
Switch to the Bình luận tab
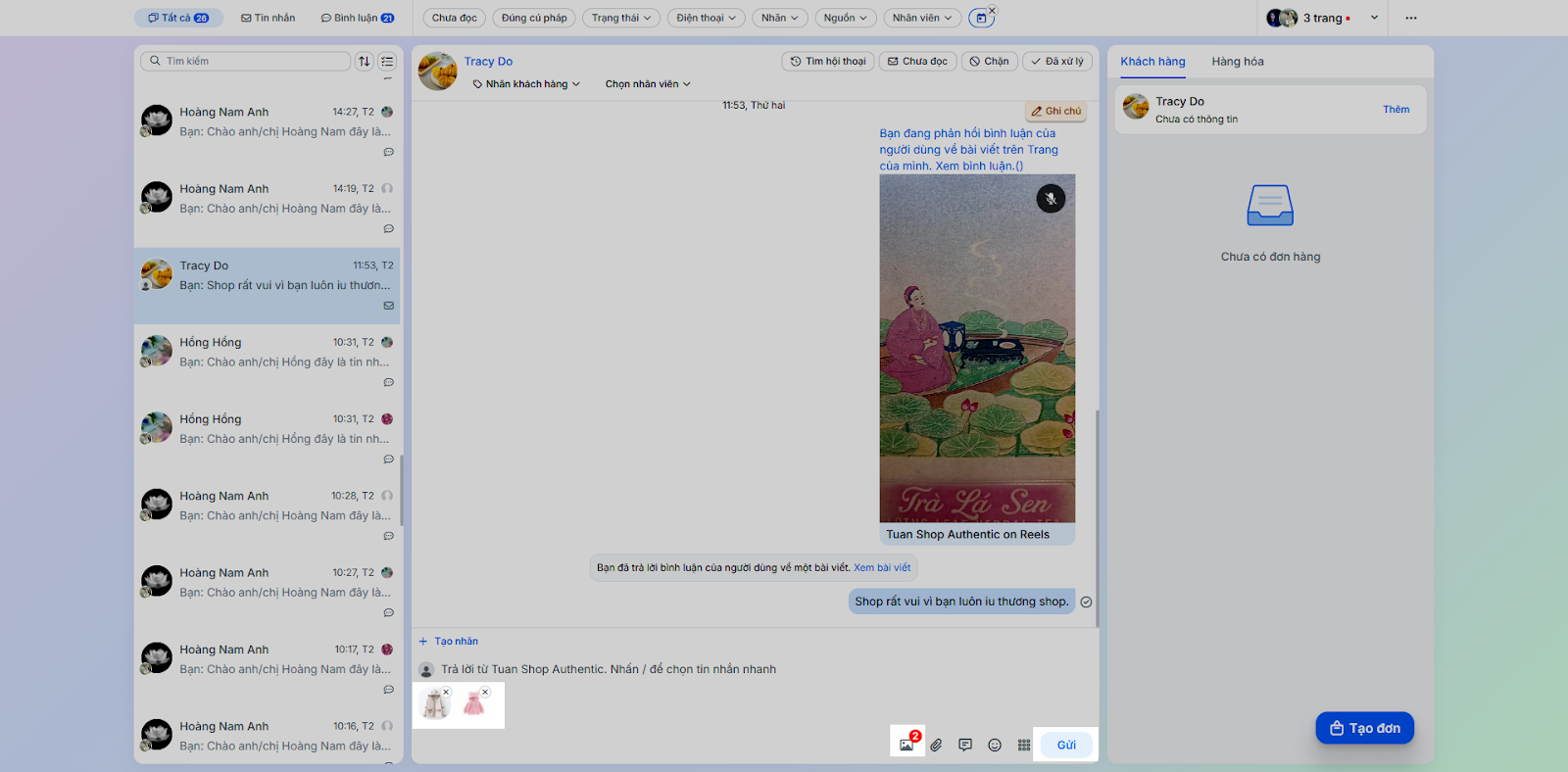tap(358, 18)
